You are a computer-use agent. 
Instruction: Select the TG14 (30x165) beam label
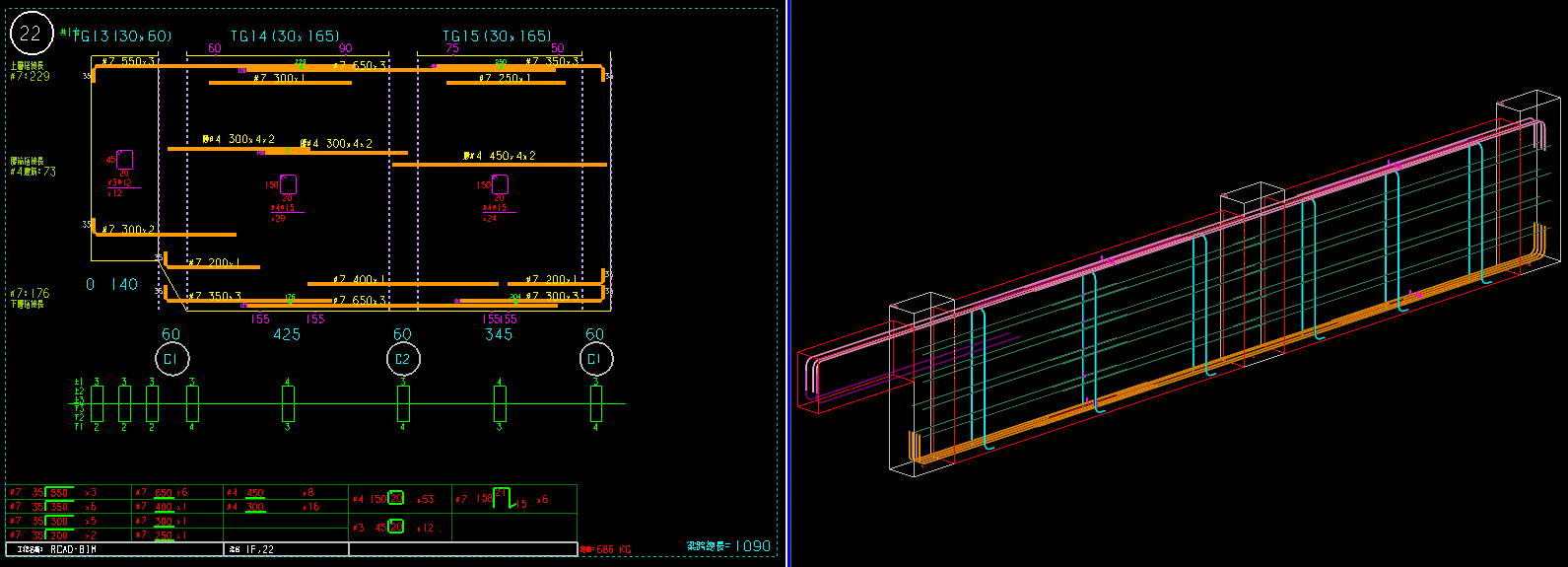coord(285,36)
